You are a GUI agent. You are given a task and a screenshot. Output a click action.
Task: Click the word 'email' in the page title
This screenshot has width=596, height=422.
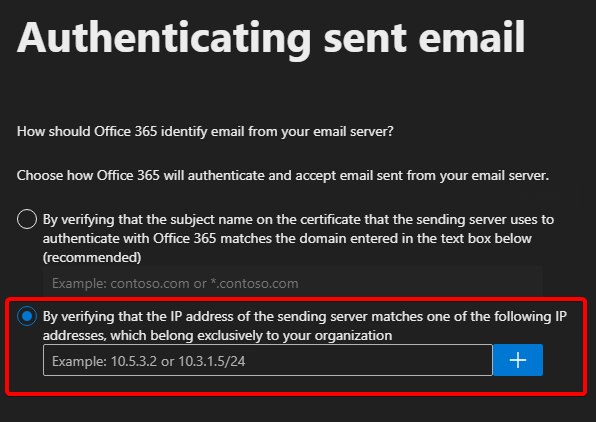point(472,38)
